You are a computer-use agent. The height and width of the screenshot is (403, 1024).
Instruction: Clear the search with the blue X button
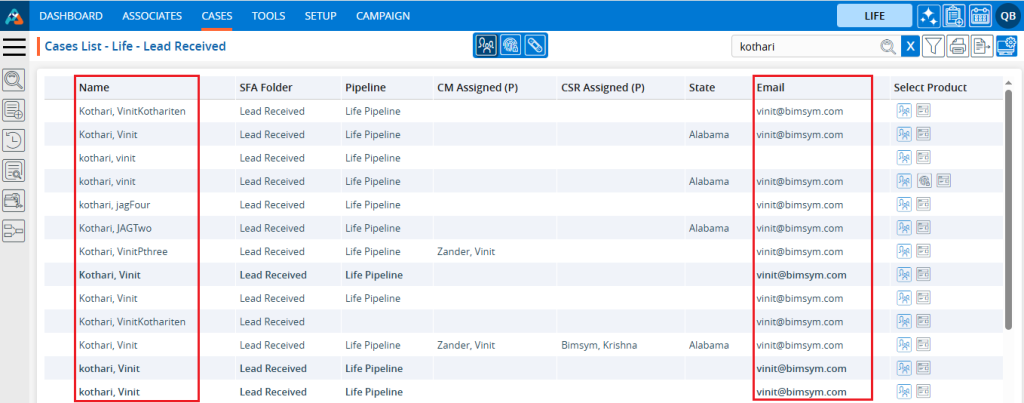pos(910,46)
